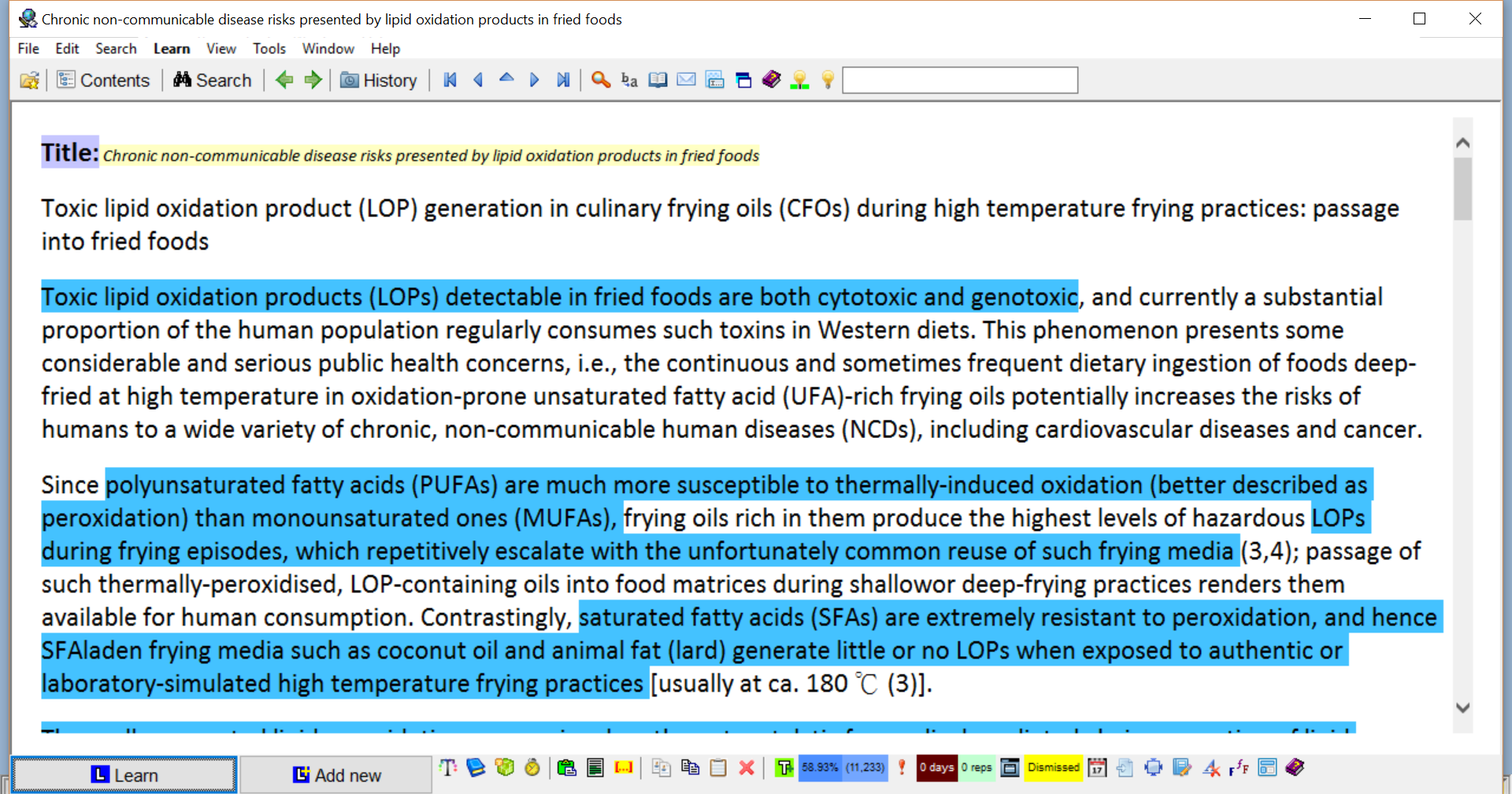Jump to the first element
This screenshot has width=1512, height=794.
tap(450, 80)
